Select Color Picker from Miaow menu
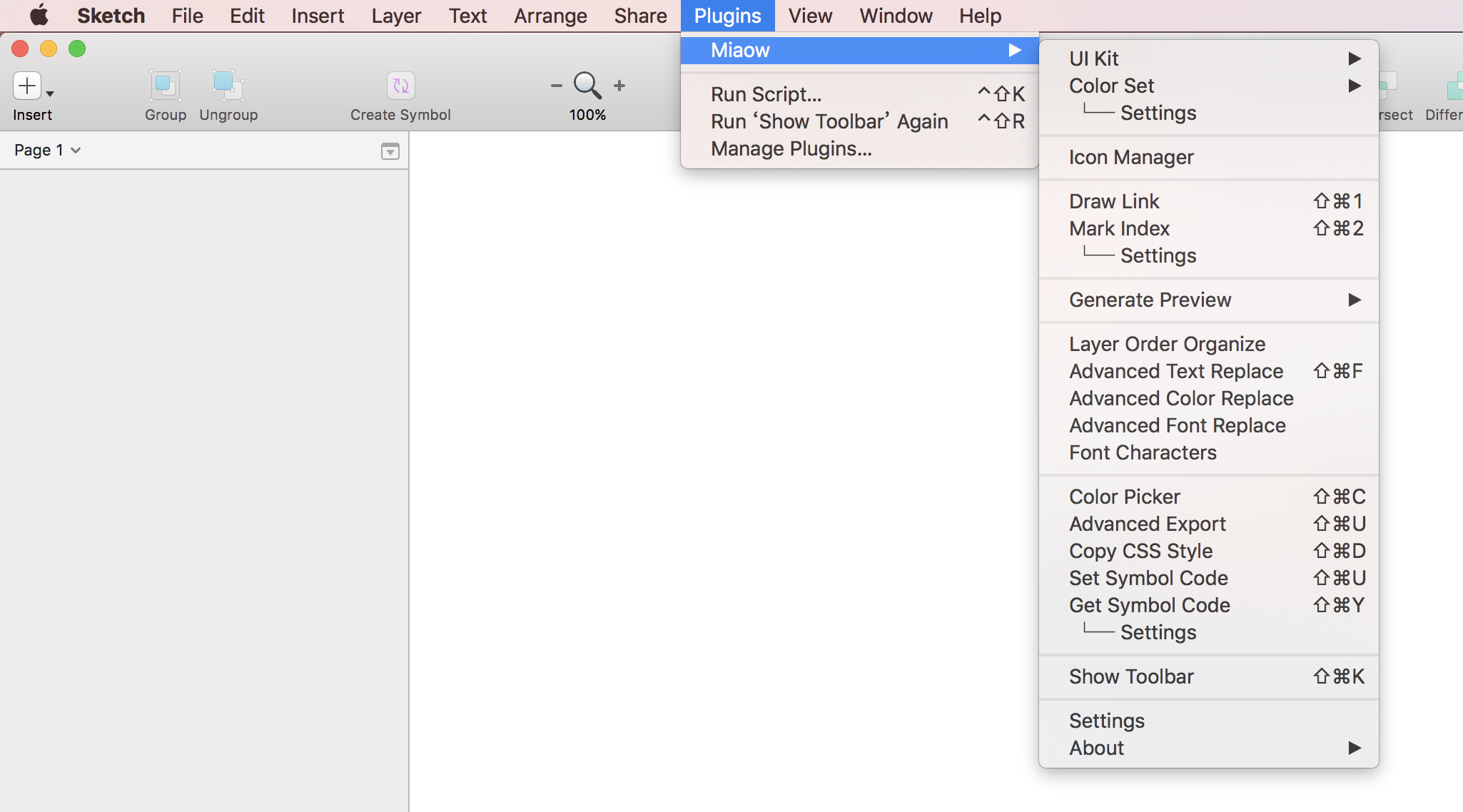This screenshot has width=1463, height=812. [1125, 497]
